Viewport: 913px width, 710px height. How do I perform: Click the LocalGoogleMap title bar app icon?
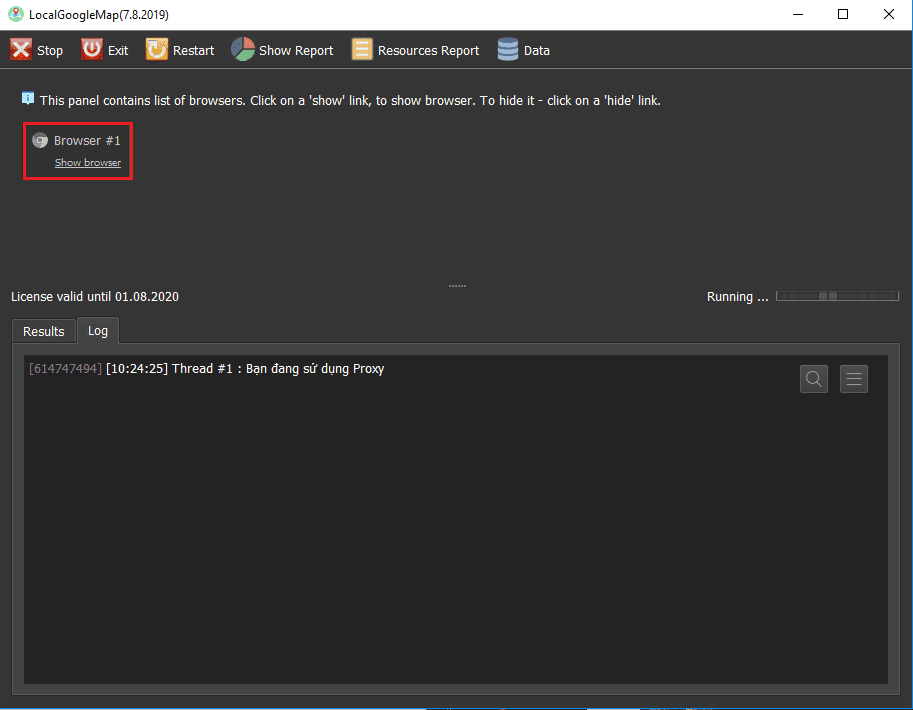15,14
